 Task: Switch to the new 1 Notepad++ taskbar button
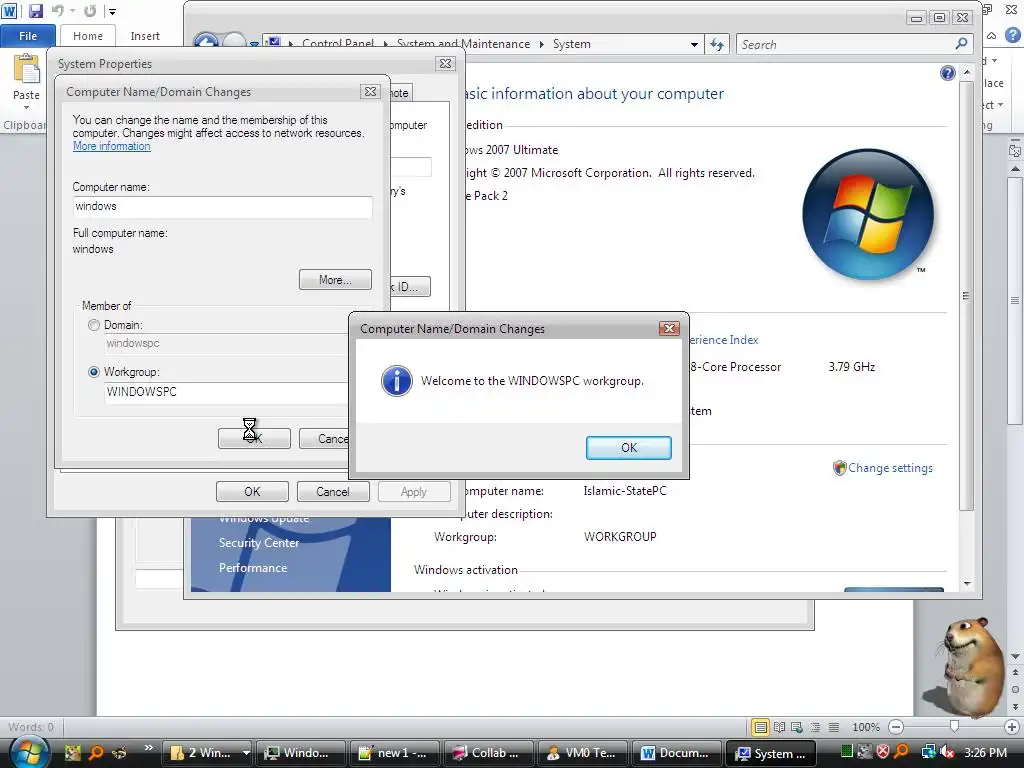tap(394, 753)
